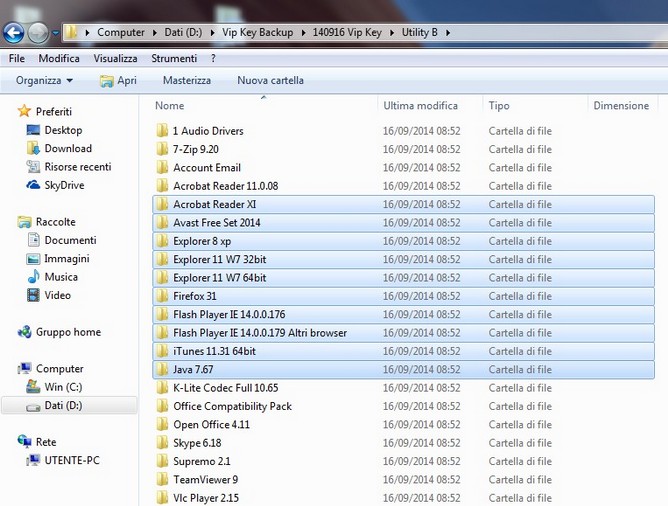This screenshot has width=668, height=506.
Task: Open Documenti library icon
Action: point(33,240)
